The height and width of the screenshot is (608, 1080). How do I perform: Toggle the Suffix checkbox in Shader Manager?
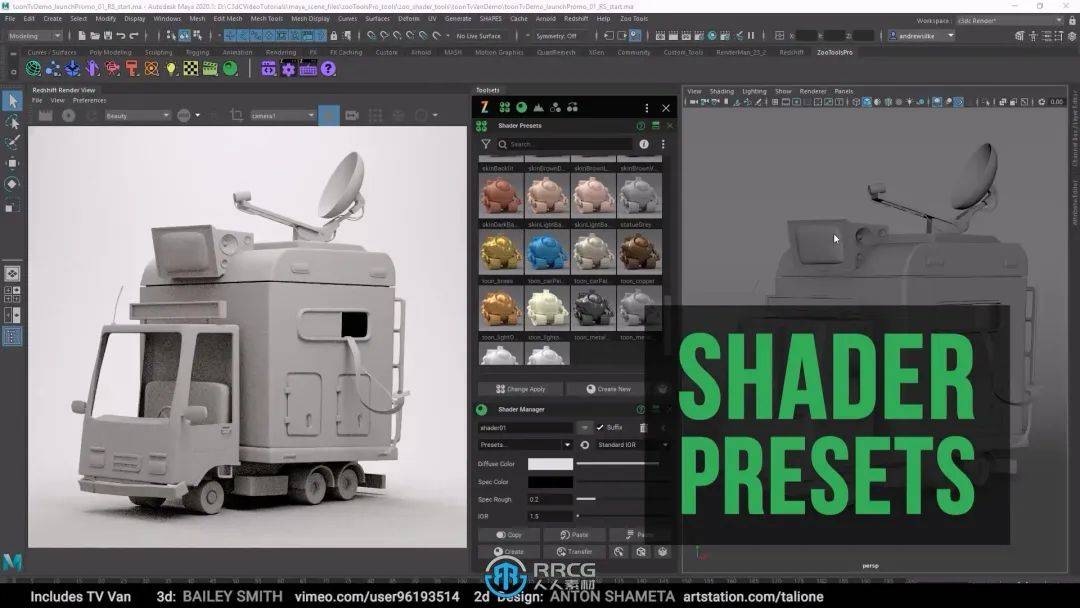[600, 427]
